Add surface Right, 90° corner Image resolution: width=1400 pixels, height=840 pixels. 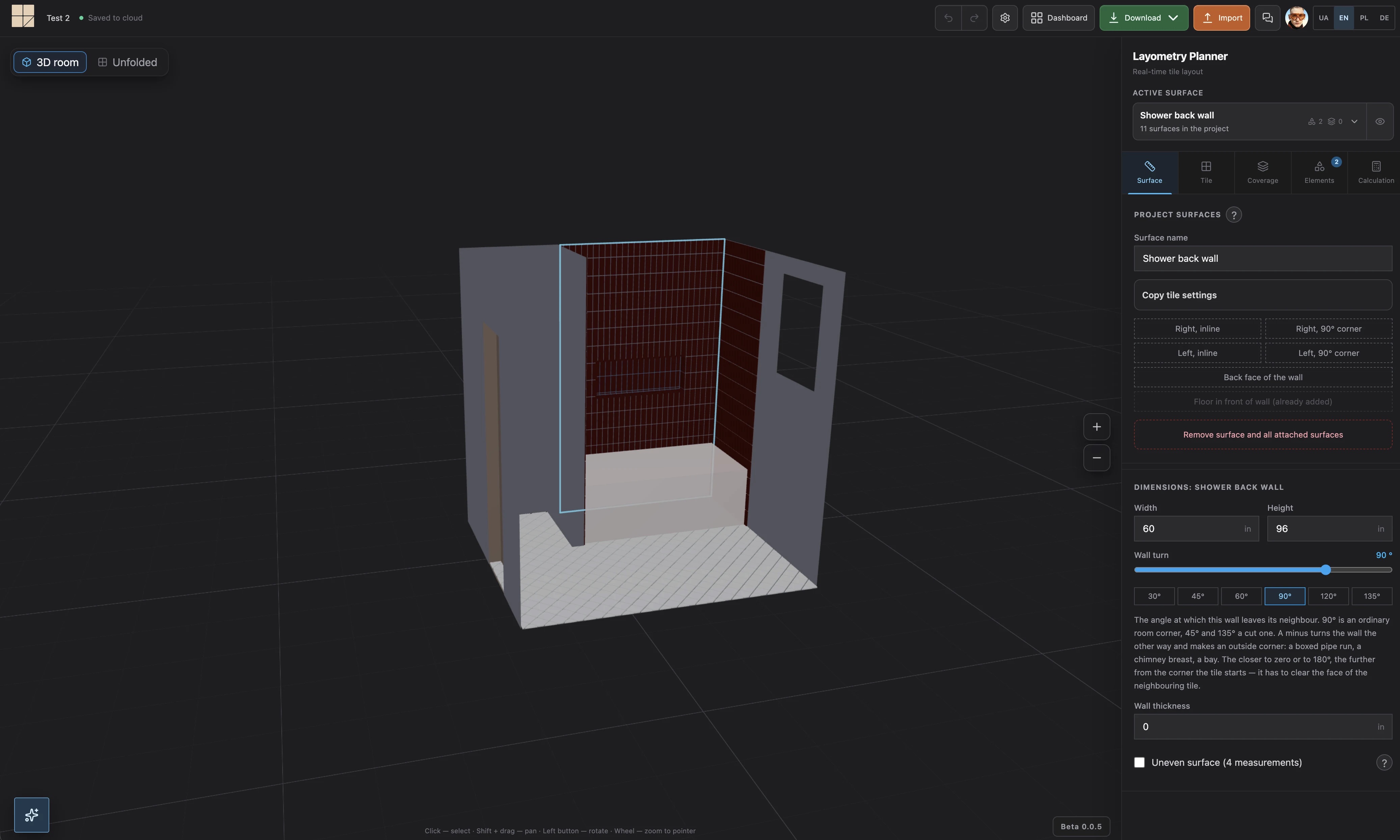coord(1329,329)
